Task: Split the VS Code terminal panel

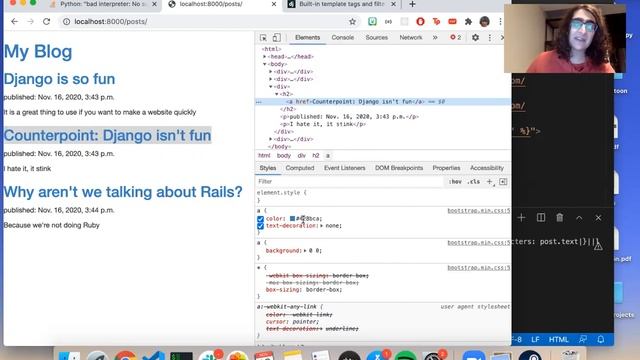Action: [541, 218]
